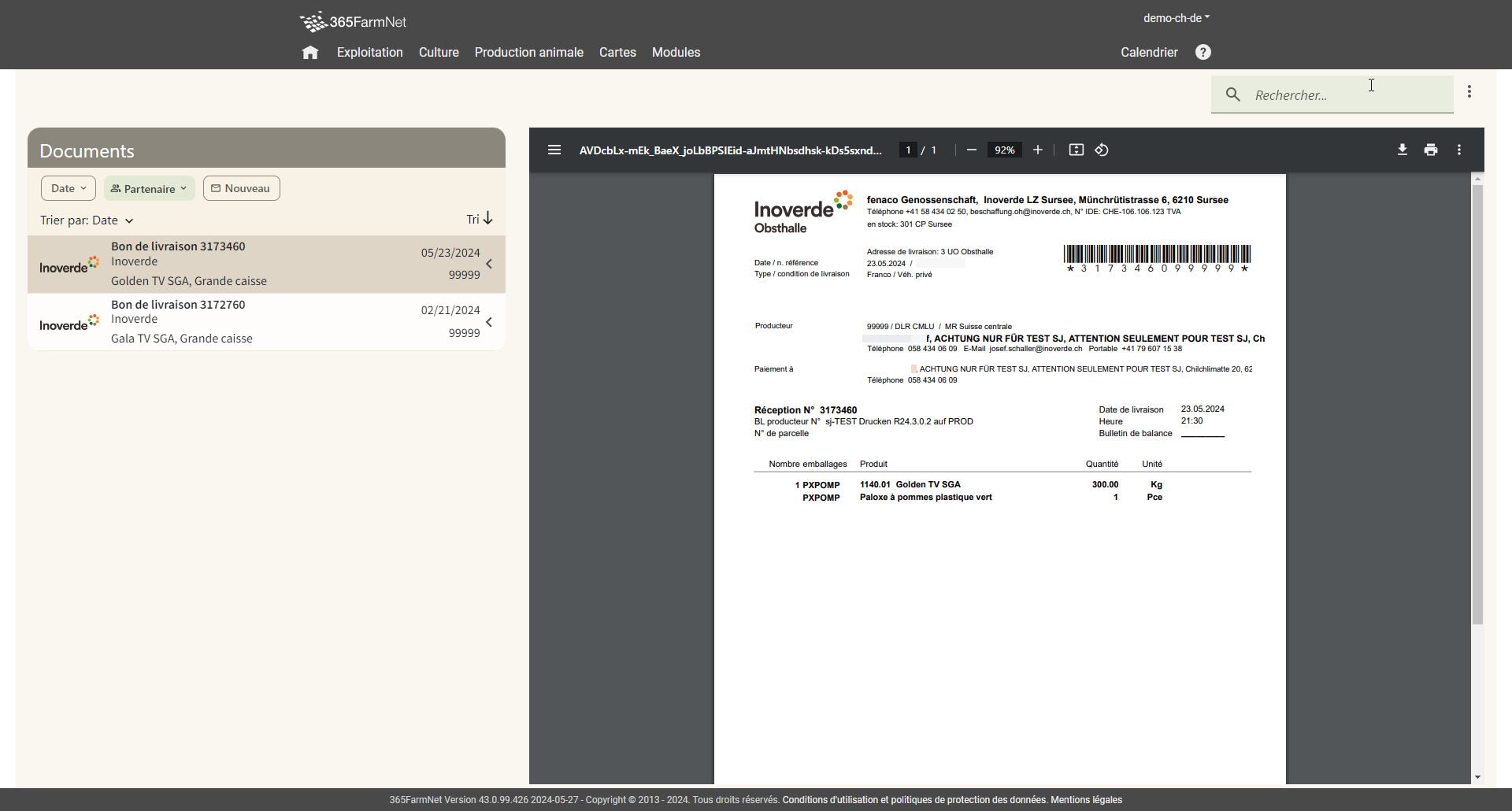The height and width of the screenshot is (811, 1512).
Task: Open the Partenaire filter dropdown
Action: [149, 188]
